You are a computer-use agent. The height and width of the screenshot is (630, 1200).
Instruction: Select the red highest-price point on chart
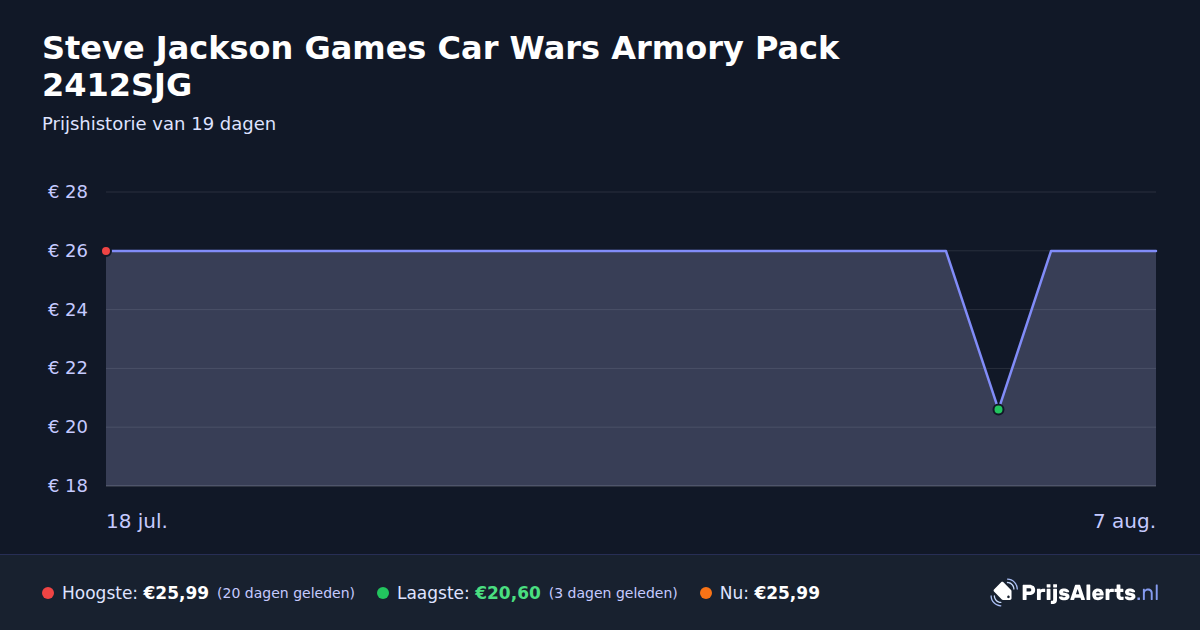click(106, 251)
